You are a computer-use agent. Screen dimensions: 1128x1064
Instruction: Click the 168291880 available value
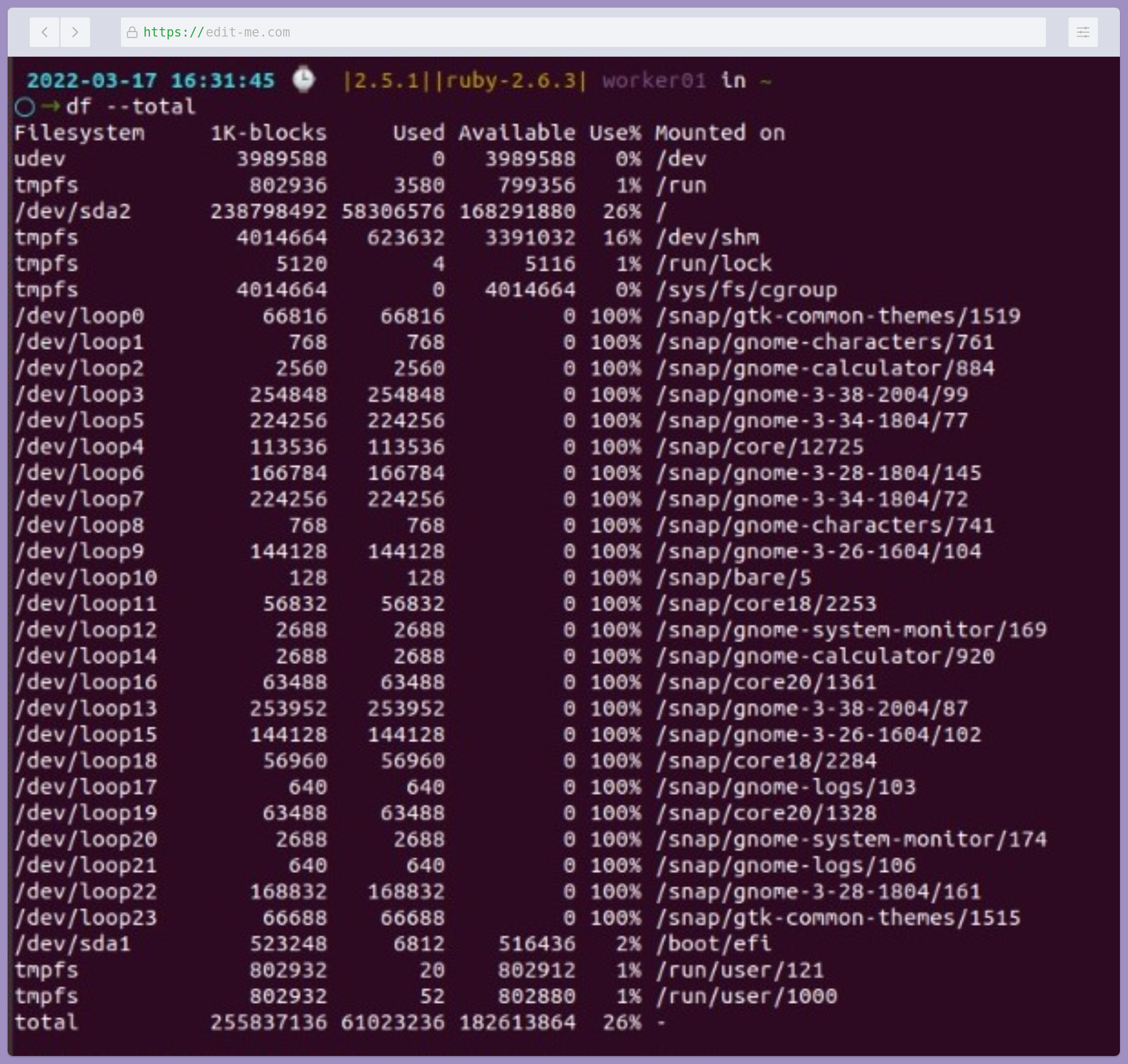click(517, 211)
